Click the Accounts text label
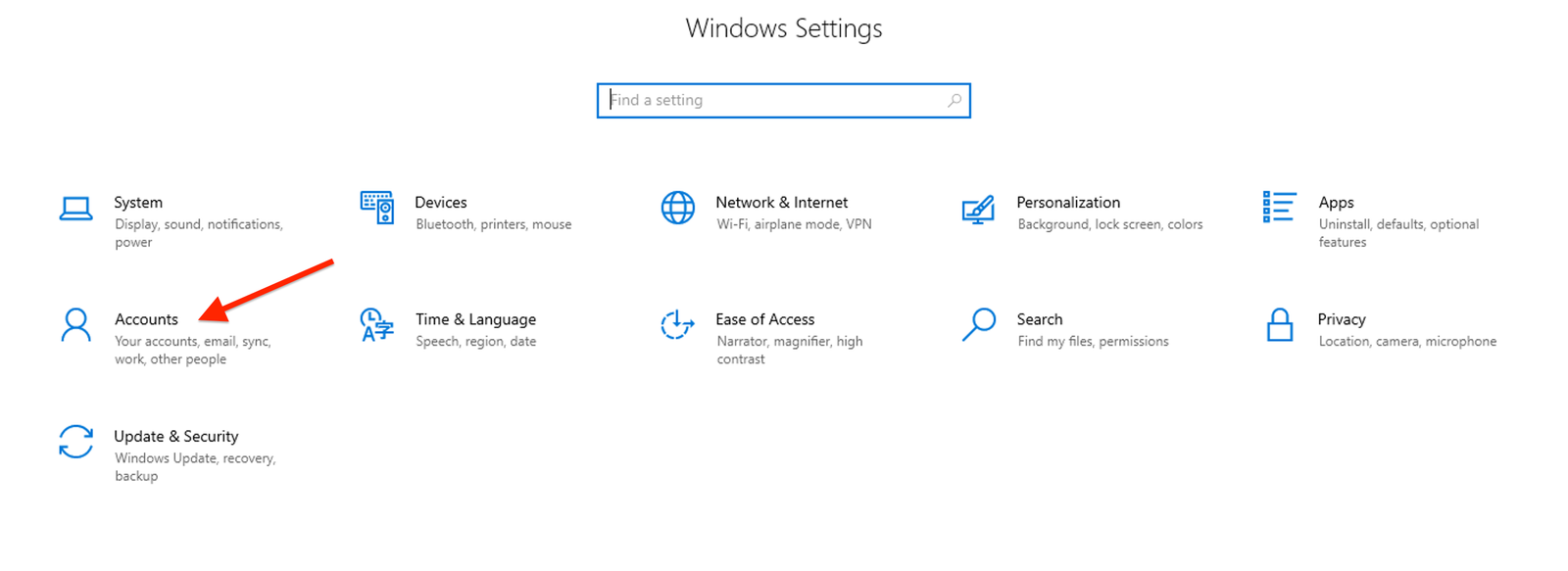 pyautogui.click(x=146, y=319)
